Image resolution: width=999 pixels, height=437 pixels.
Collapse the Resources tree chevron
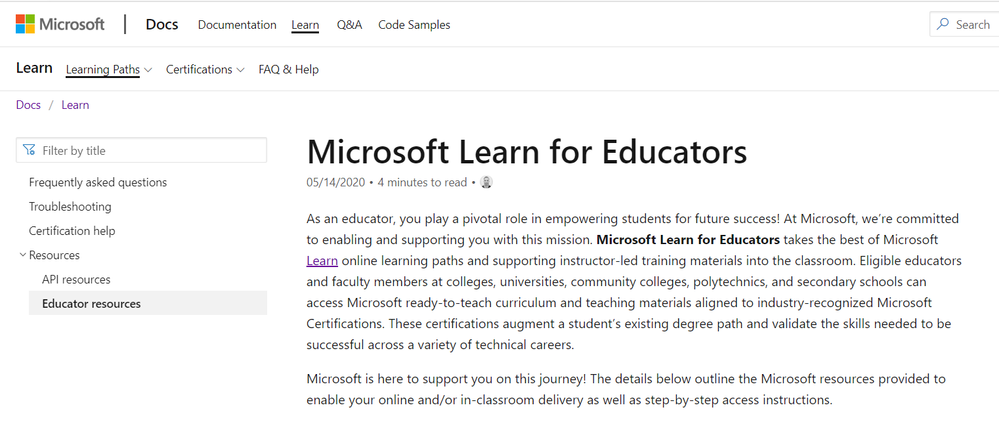point(22,255)
